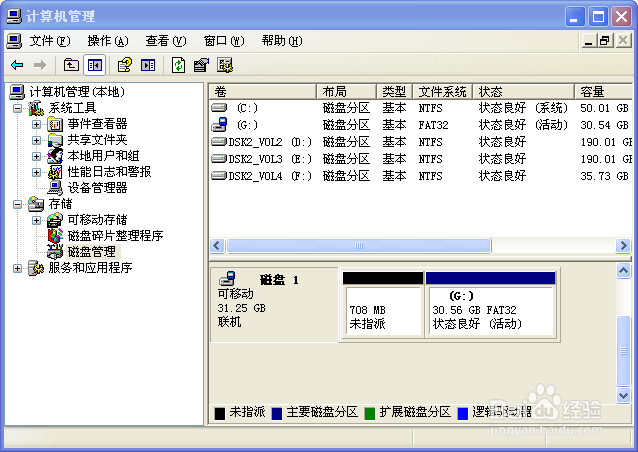Click the 可移动存储 tree icon
Screen dimensions: 638x452
tap(55, 220)
